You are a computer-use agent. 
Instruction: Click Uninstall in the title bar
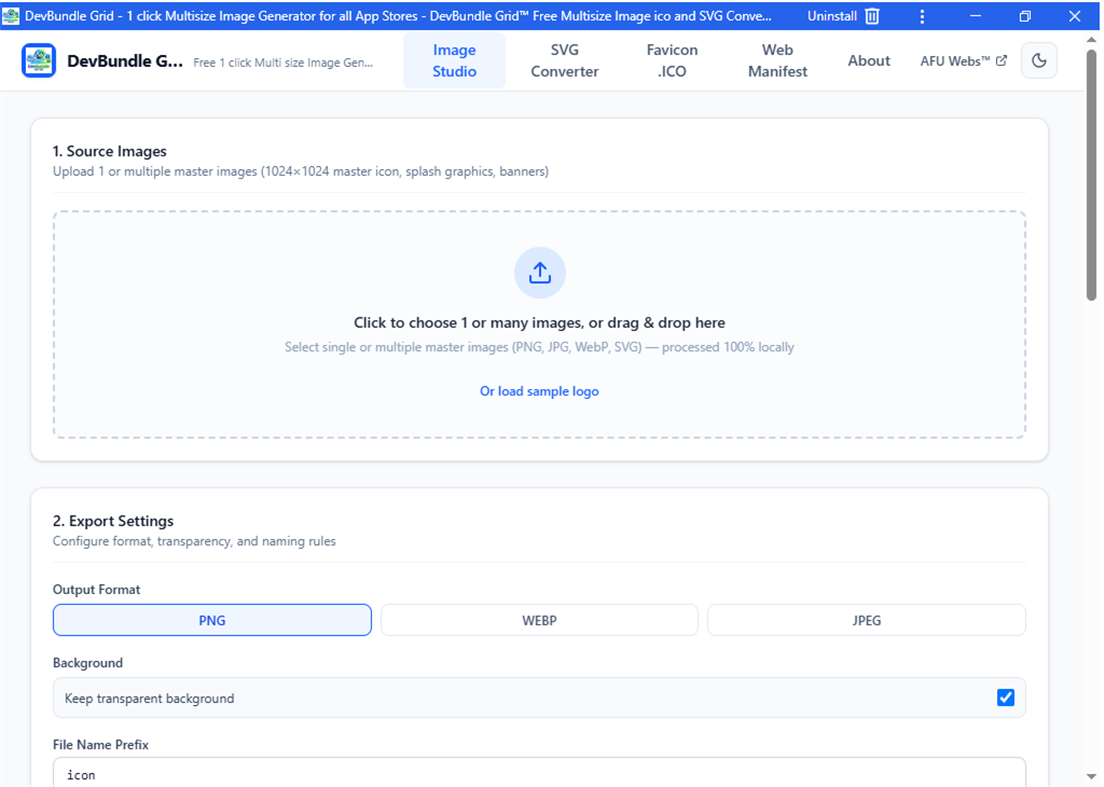click(x=832, y=16)
